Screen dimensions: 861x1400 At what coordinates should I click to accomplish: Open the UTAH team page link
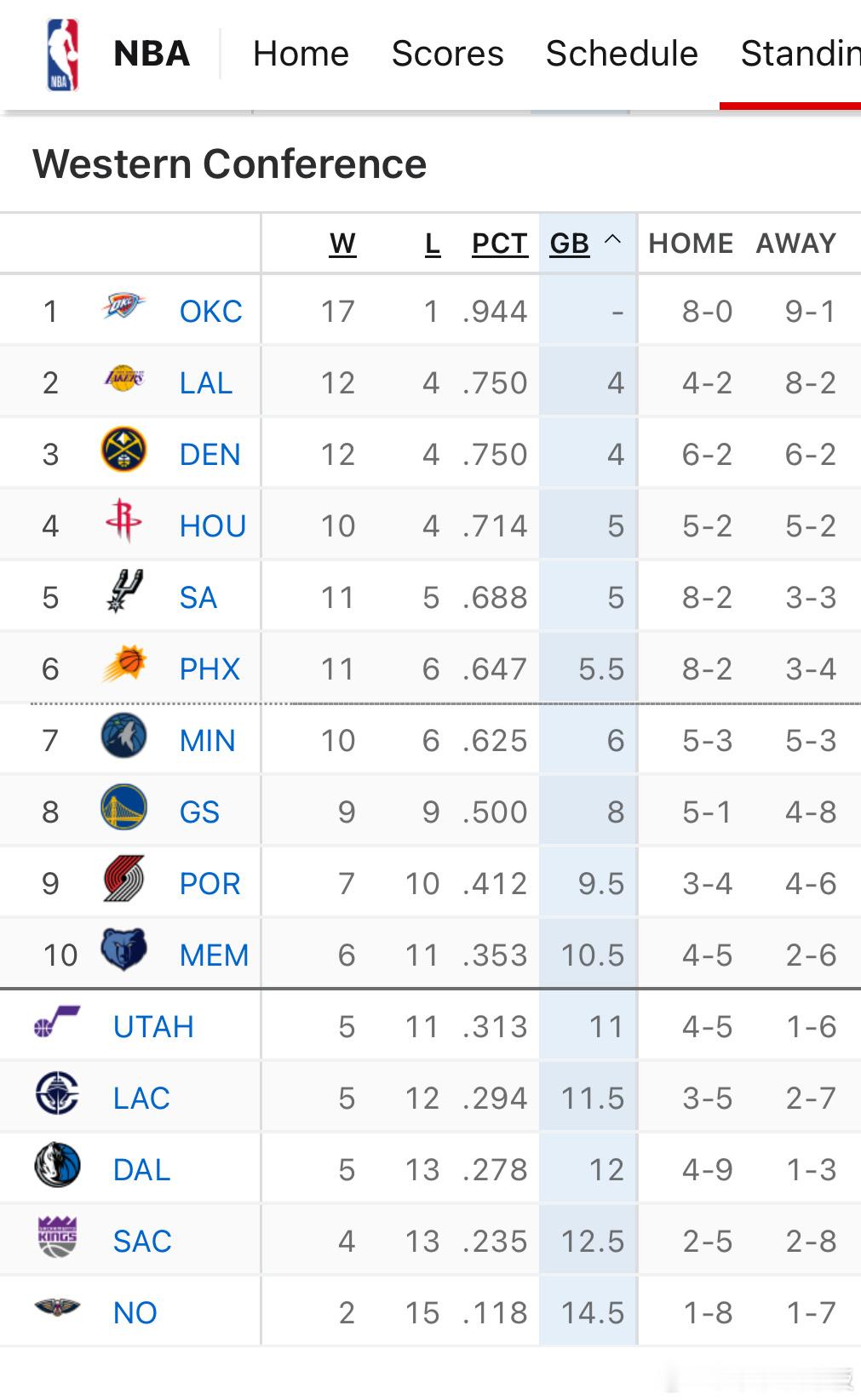pos(153,1027)
